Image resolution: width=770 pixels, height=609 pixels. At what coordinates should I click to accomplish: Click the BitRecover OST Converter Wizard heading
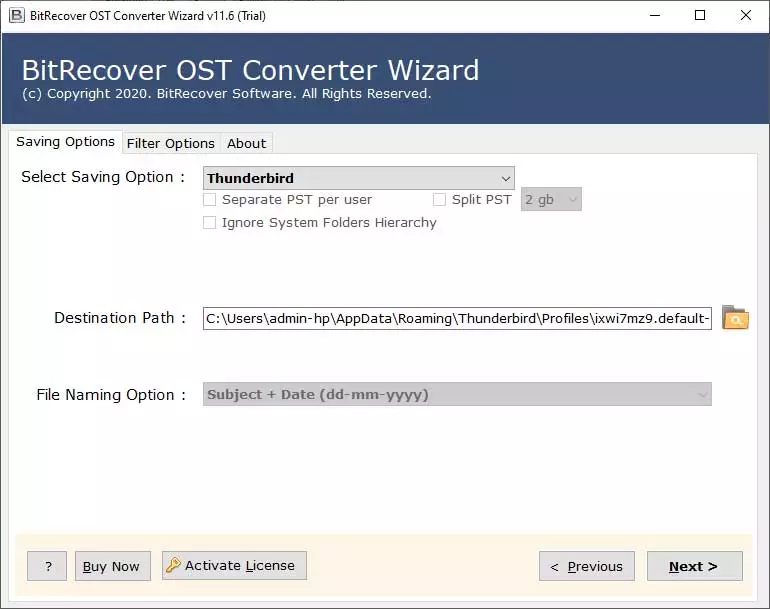(250, 70)
